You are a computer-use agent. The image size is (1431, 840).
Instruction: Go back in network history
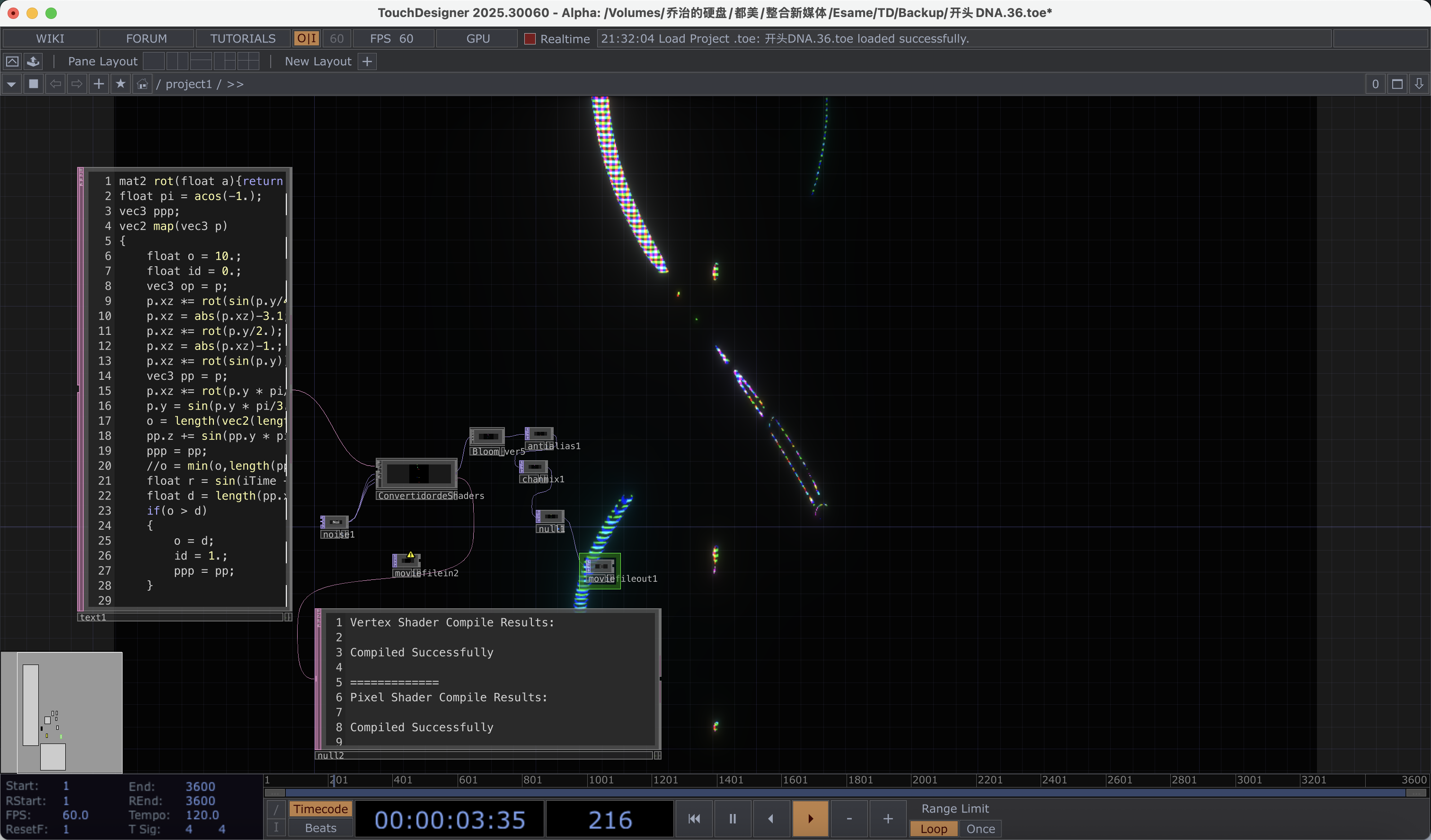55,84
